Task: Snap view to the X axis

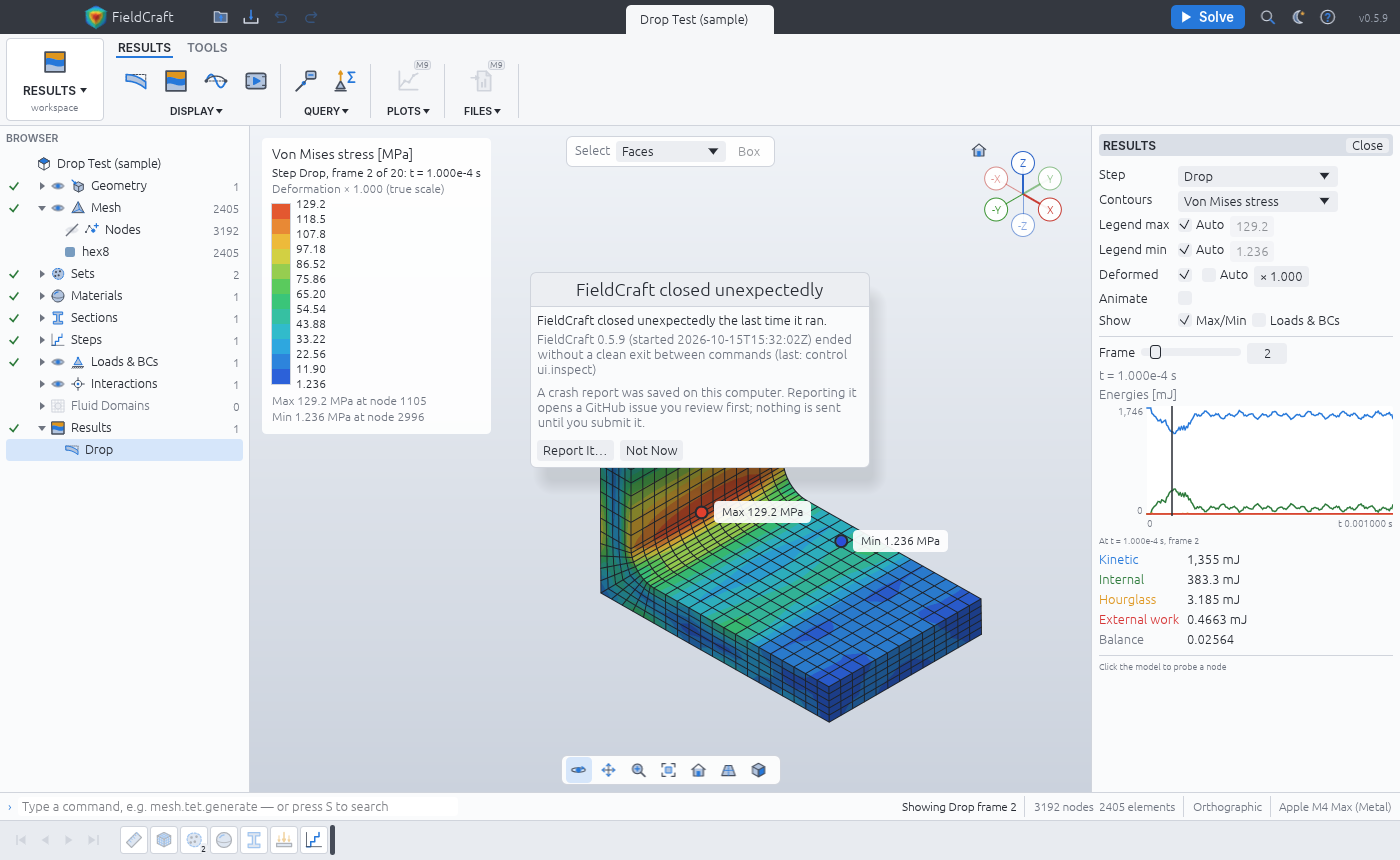Action: click(1049, 210)
